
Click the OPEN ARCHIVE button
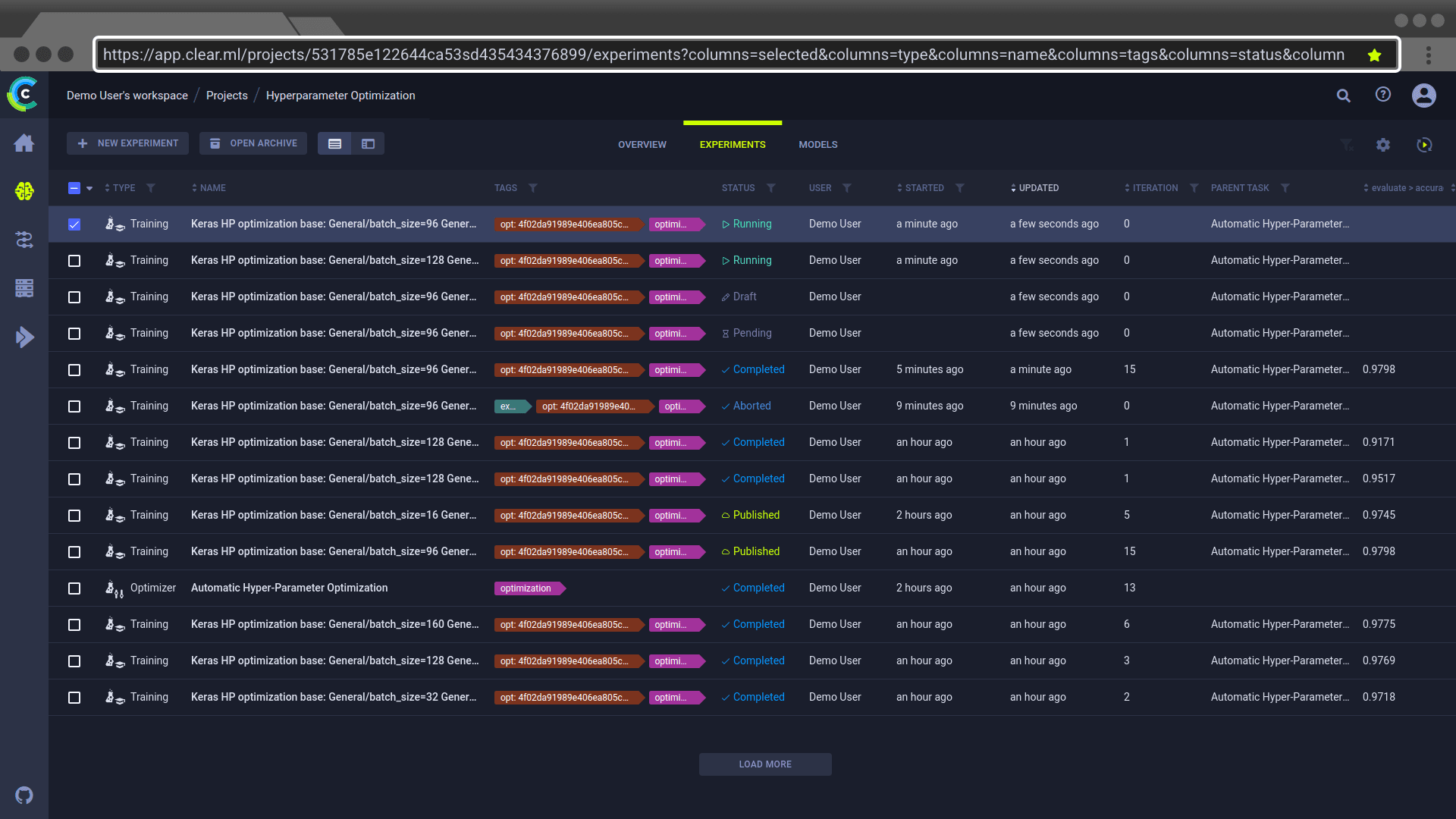point(253,143)
